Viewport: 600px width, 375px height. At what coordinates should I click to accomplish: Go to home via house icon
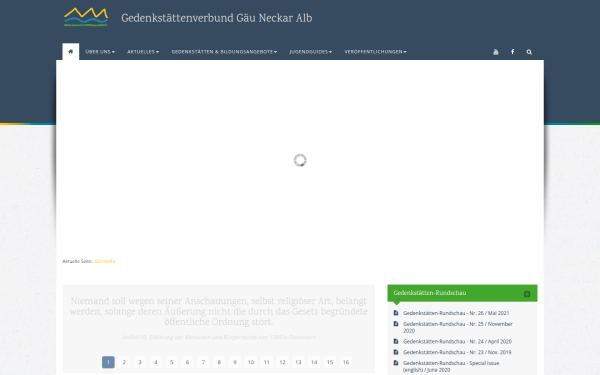click(70, 51)
